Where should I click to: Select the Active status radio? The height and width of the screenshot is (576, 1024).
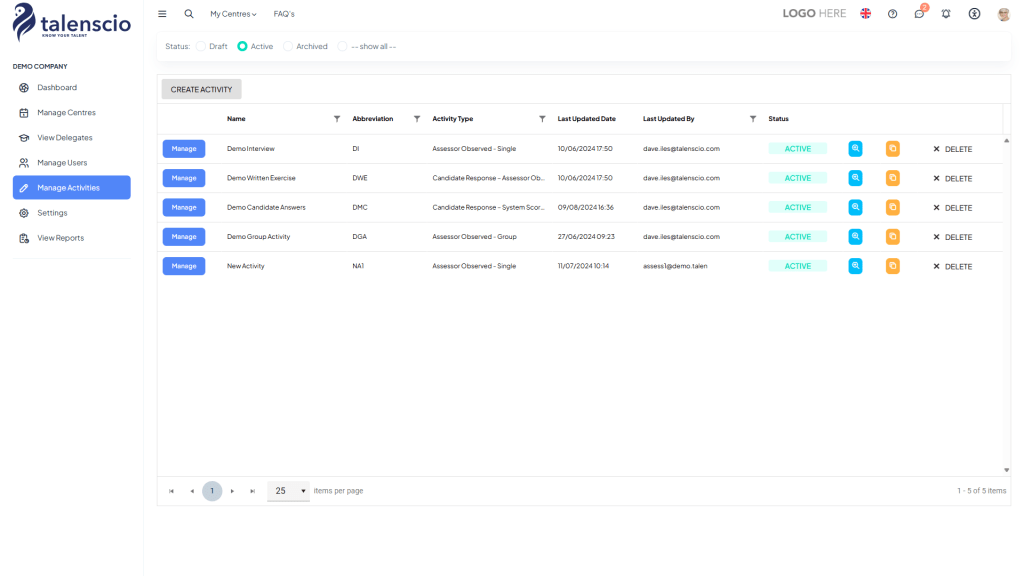pyautogui.click(x=242, y=46)
